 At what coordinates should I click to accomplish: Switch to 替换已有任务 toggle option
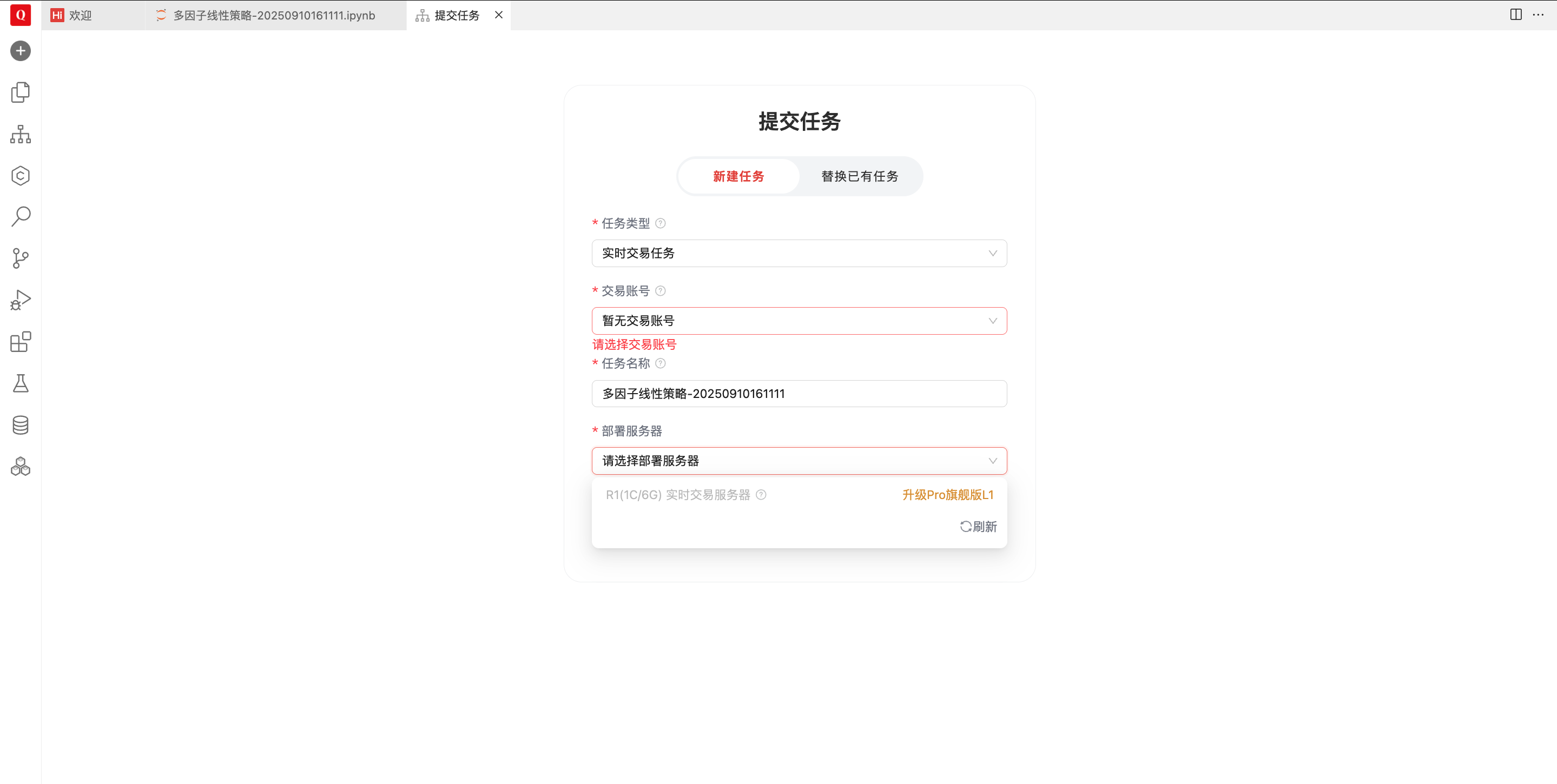(x=860, y=176)
